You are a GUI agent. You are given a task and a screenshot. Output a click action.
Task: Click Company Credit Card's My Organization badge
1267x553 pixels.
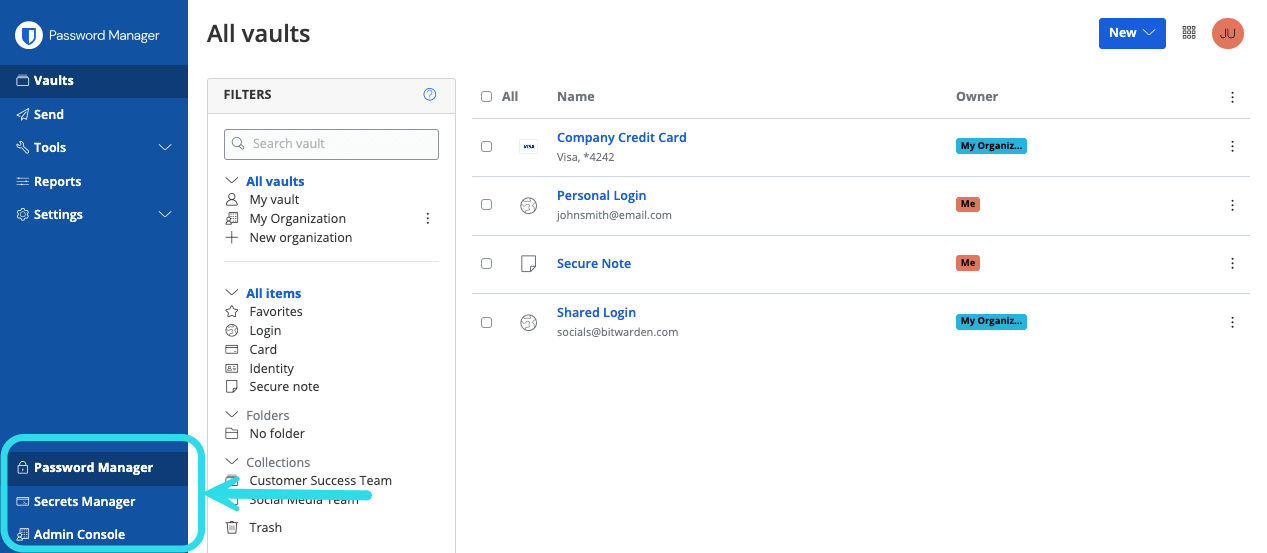(991, 146)
